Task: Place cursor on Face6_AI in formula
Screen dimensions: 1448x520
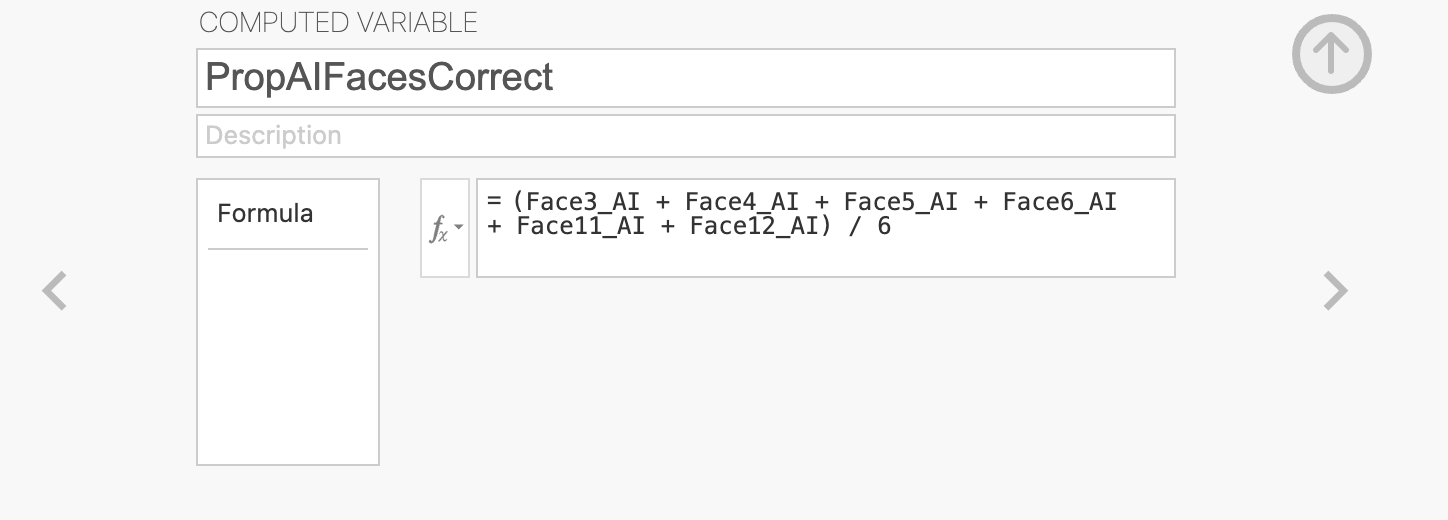Action: point(1060,202)
